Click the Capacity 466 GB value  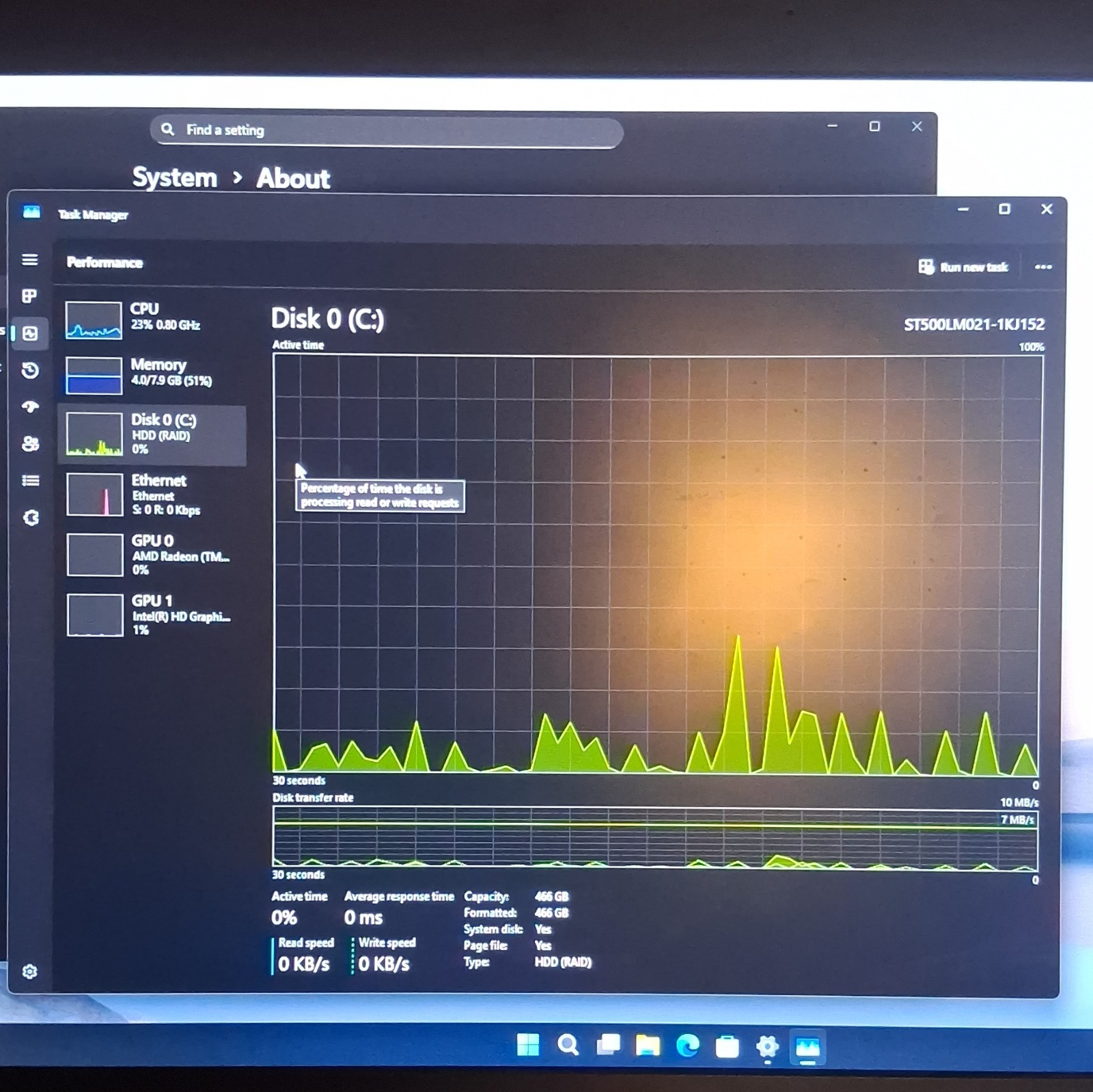[552, 896]
